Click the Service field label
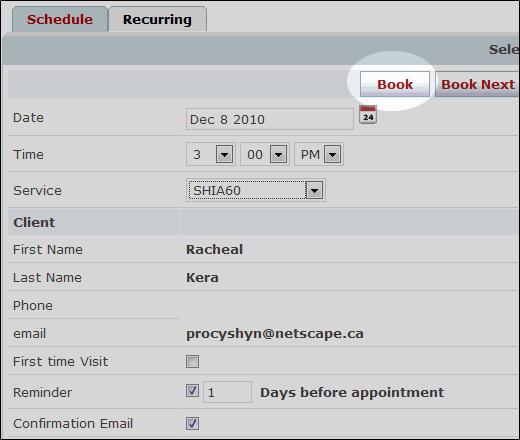 coord(37,191)
